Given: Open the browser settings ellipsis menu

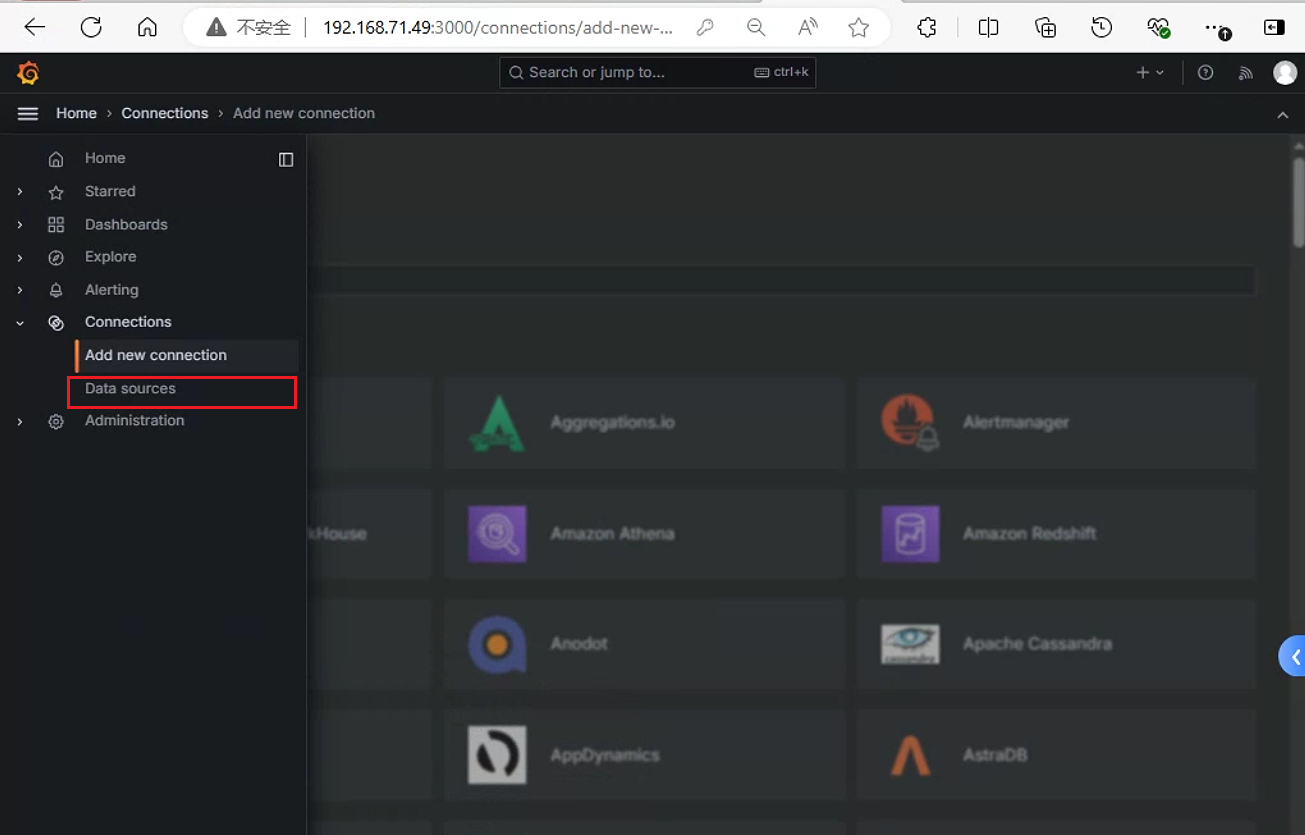Looking at the screenshot, I should [1215, 28].
